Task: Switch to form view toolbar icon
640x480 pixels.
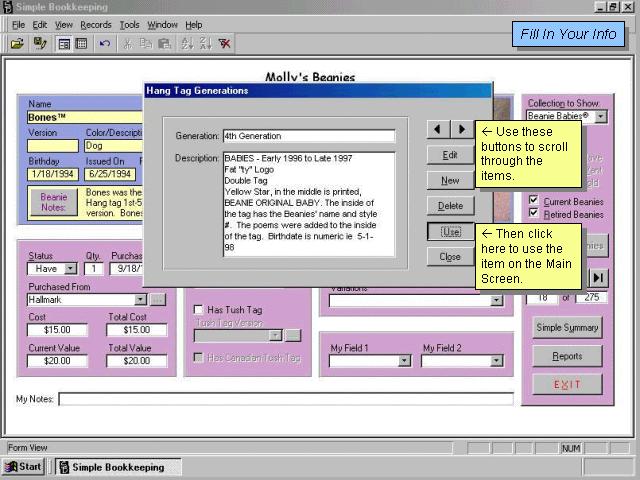Action: [x=64, y=44]
